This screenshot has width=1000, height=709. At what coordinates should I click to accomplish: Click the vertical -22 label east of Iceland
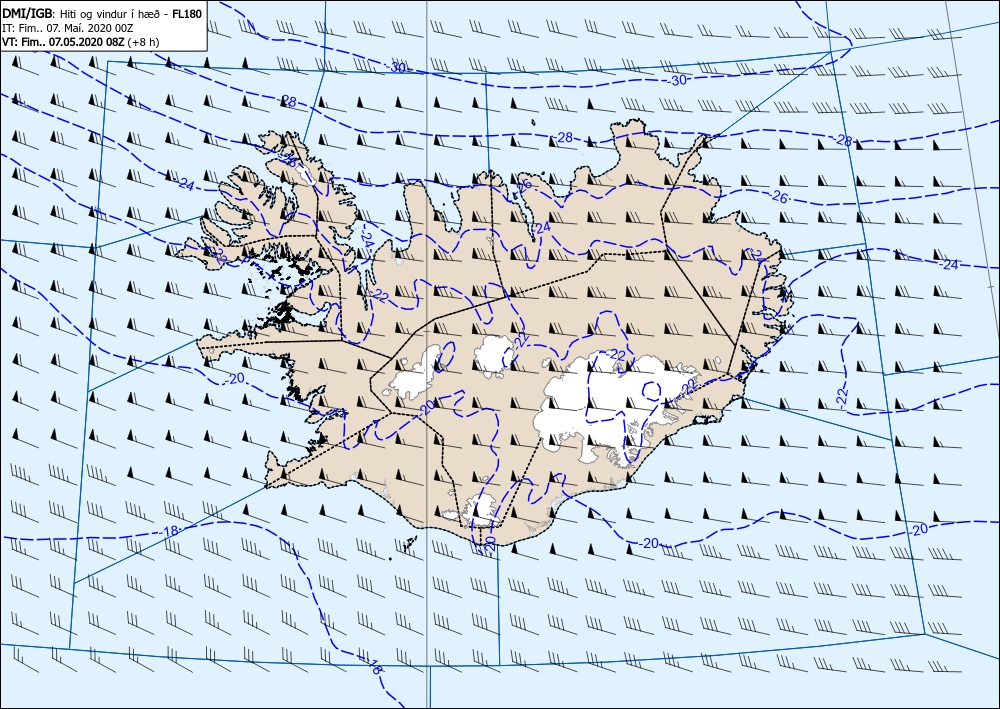point(842,396)
